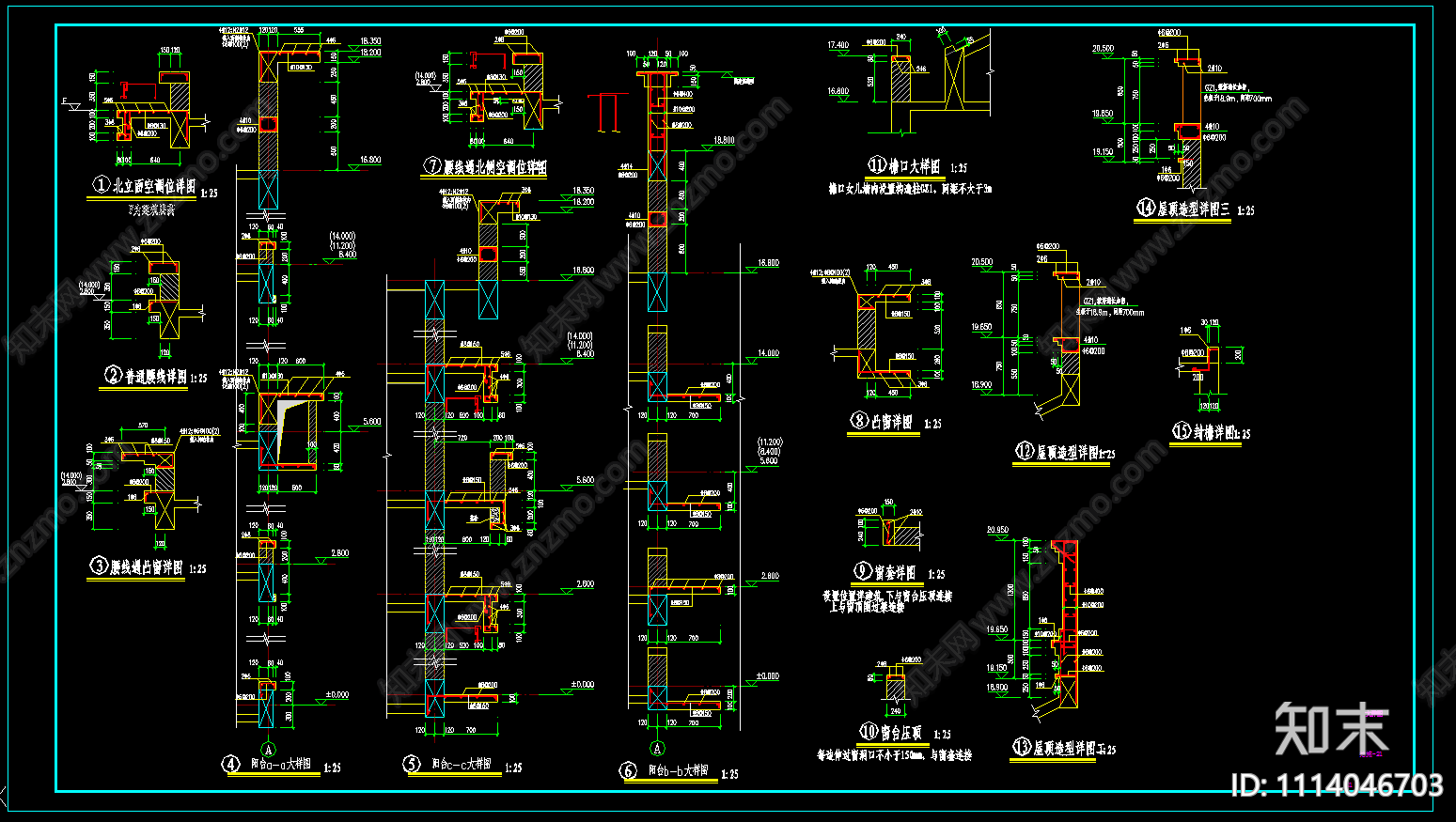The height and width of the screenshot is (822, 1456).
Task: Click the '屋顶造型详图' title of detail 12
Action: (x=1068, y=452)
